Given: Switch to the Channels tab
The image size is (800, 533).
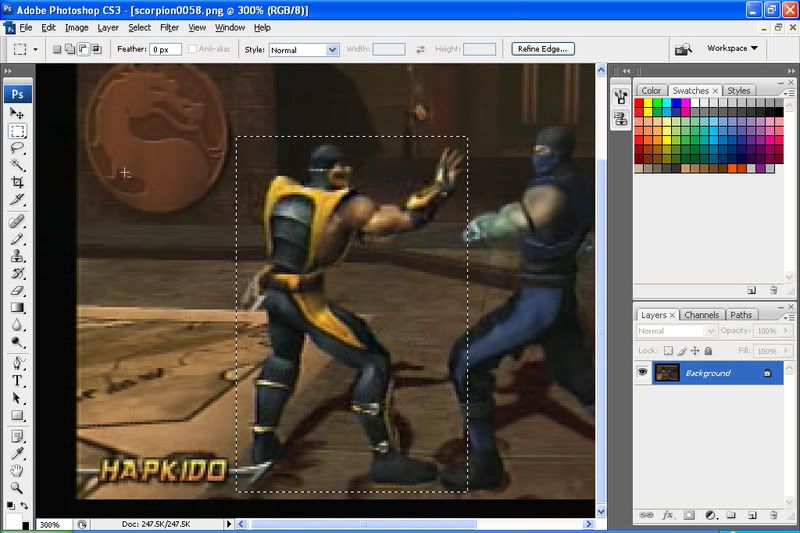Looking at the screenshot, I should (702, 315).
